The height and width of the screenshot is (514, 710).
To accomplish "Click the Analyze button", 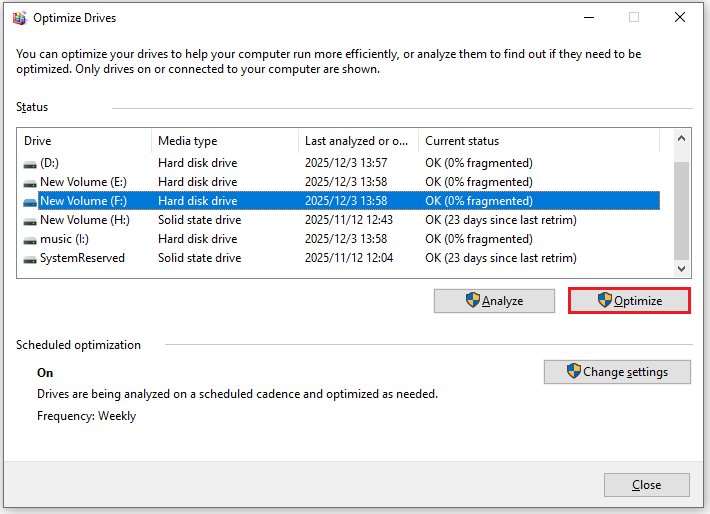I will coord(494,301).
